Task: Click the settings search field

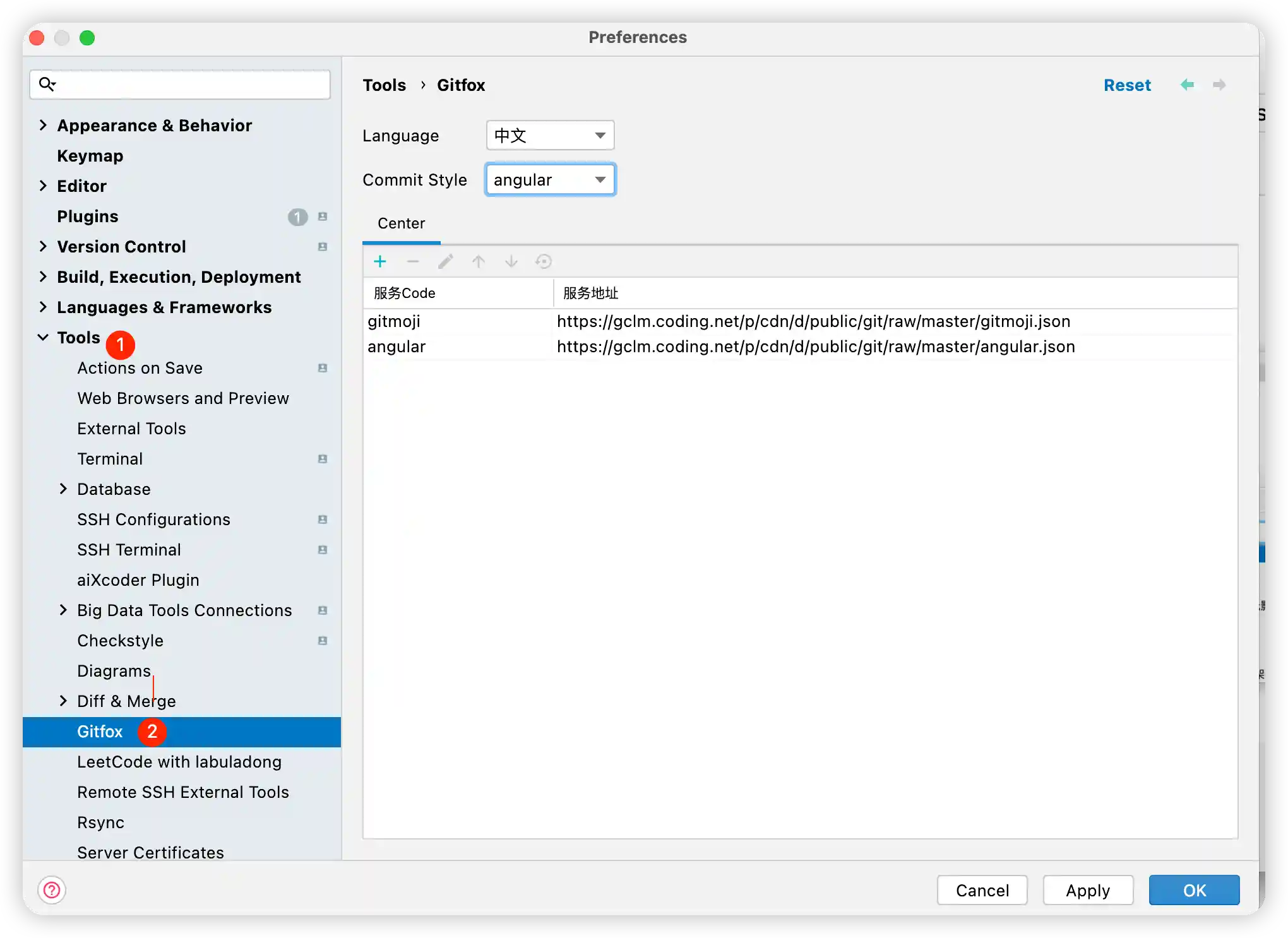Action: pos(189,85)
